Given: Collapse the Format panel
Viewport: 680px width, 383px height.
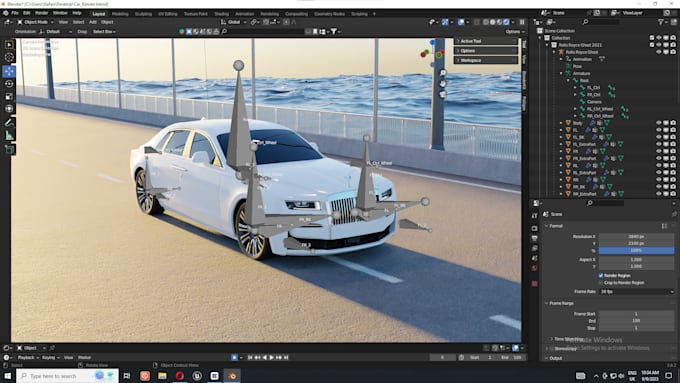Looking at the screenshot, I should (x=555, y=226).
